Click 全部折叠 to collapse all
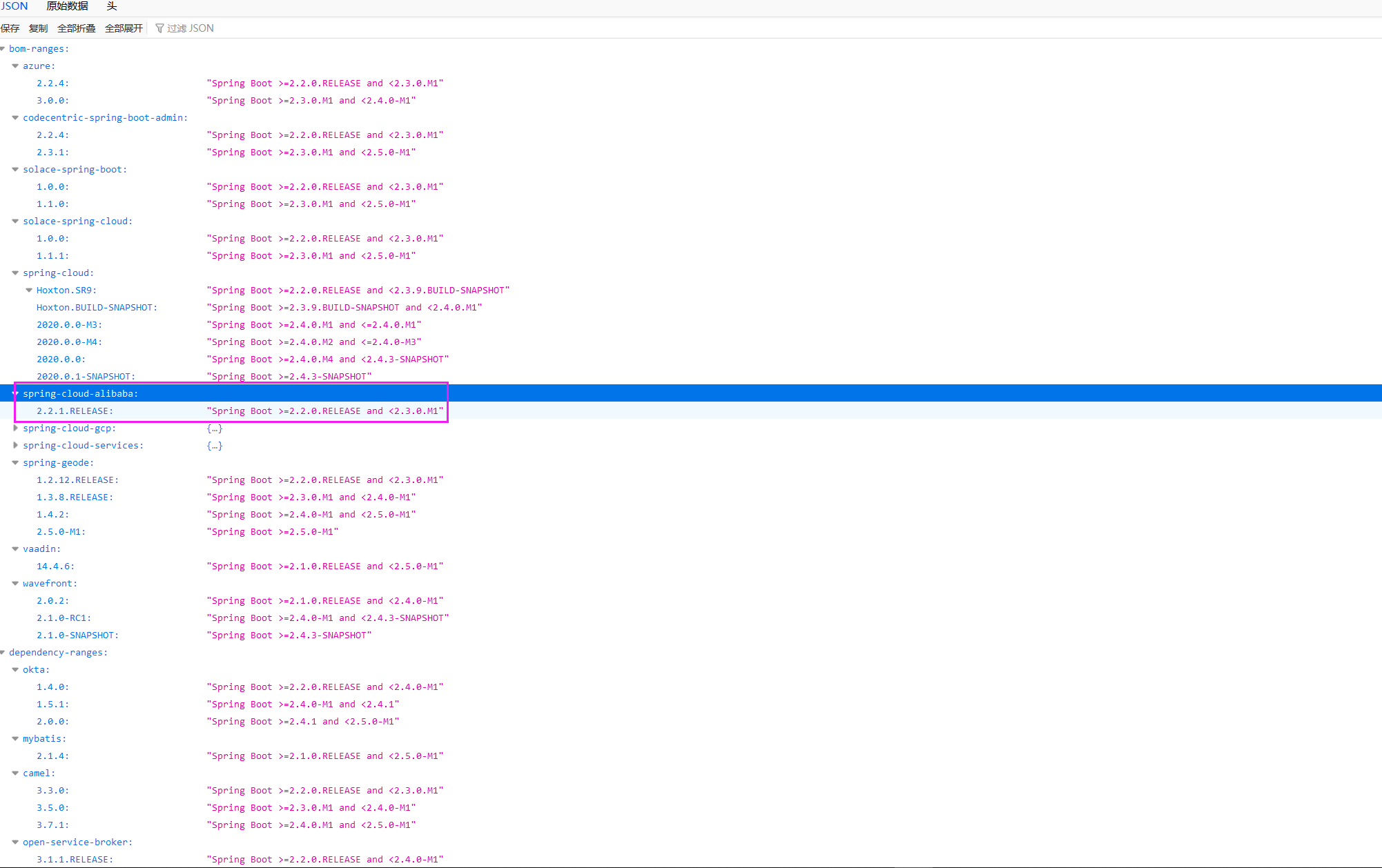 [x=77, y=28]
